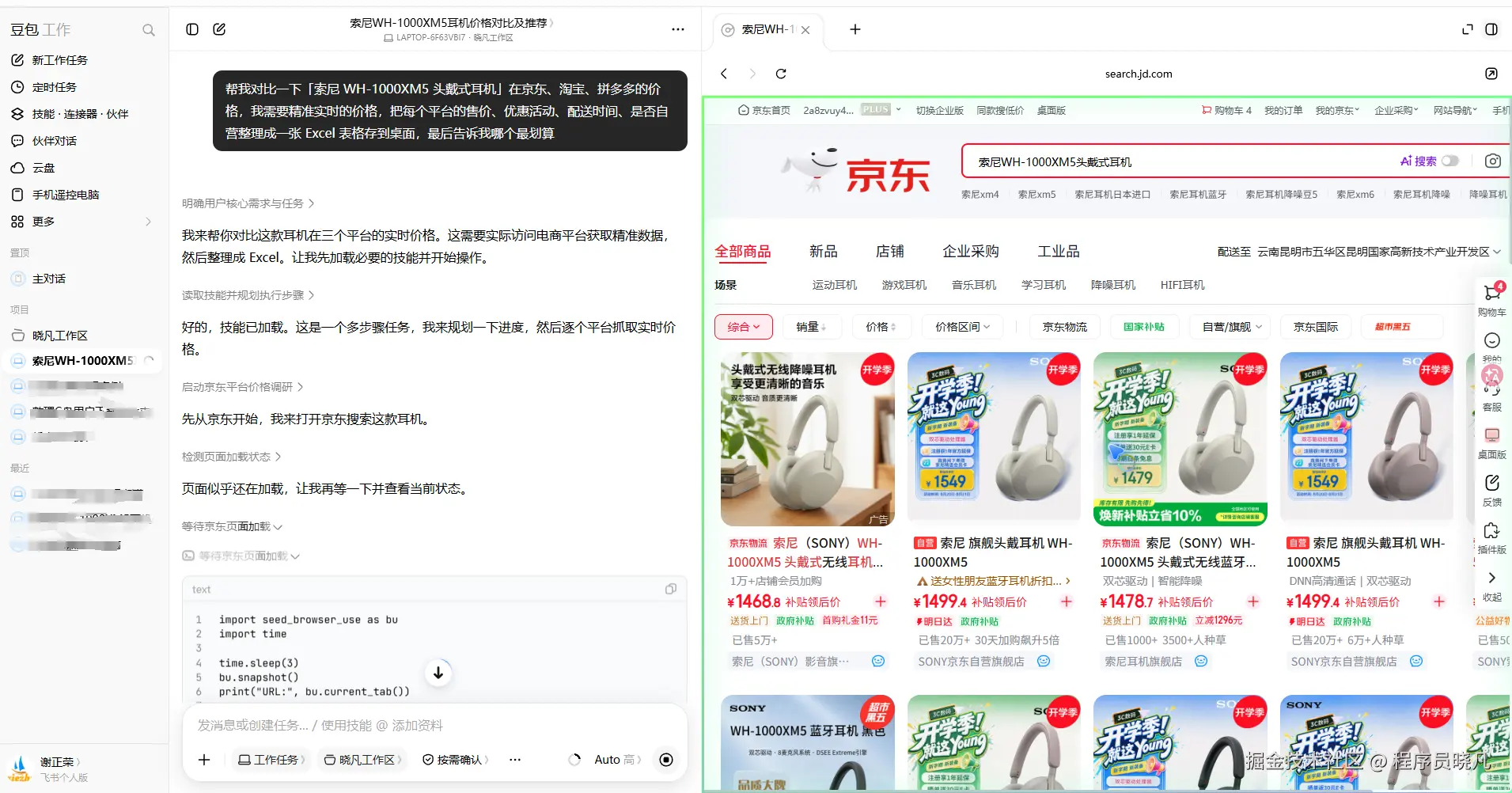1512x793 pixels.
Task: Go back in the embedded browser
Action: (x=724, y=74)
